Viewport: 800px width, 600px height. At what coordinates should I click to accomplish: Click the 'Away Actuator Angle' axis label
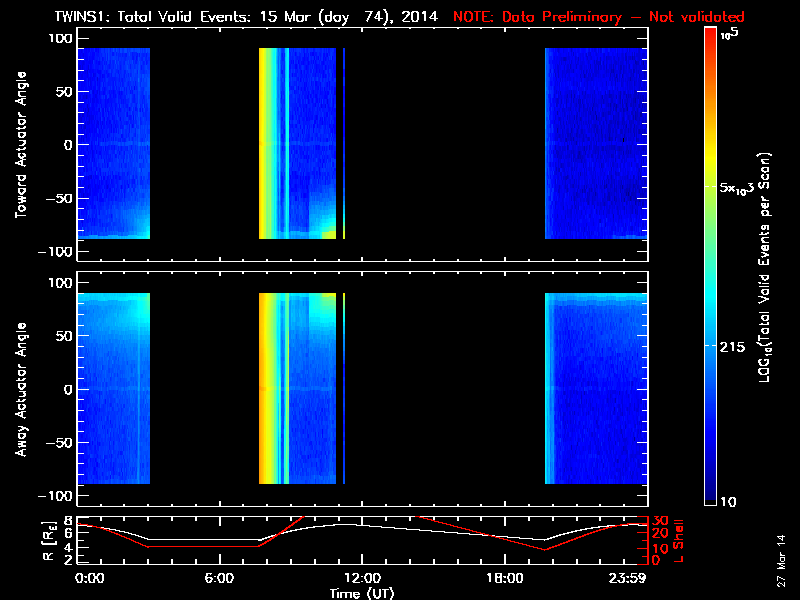pyautogui.click(x=20, y=389)
